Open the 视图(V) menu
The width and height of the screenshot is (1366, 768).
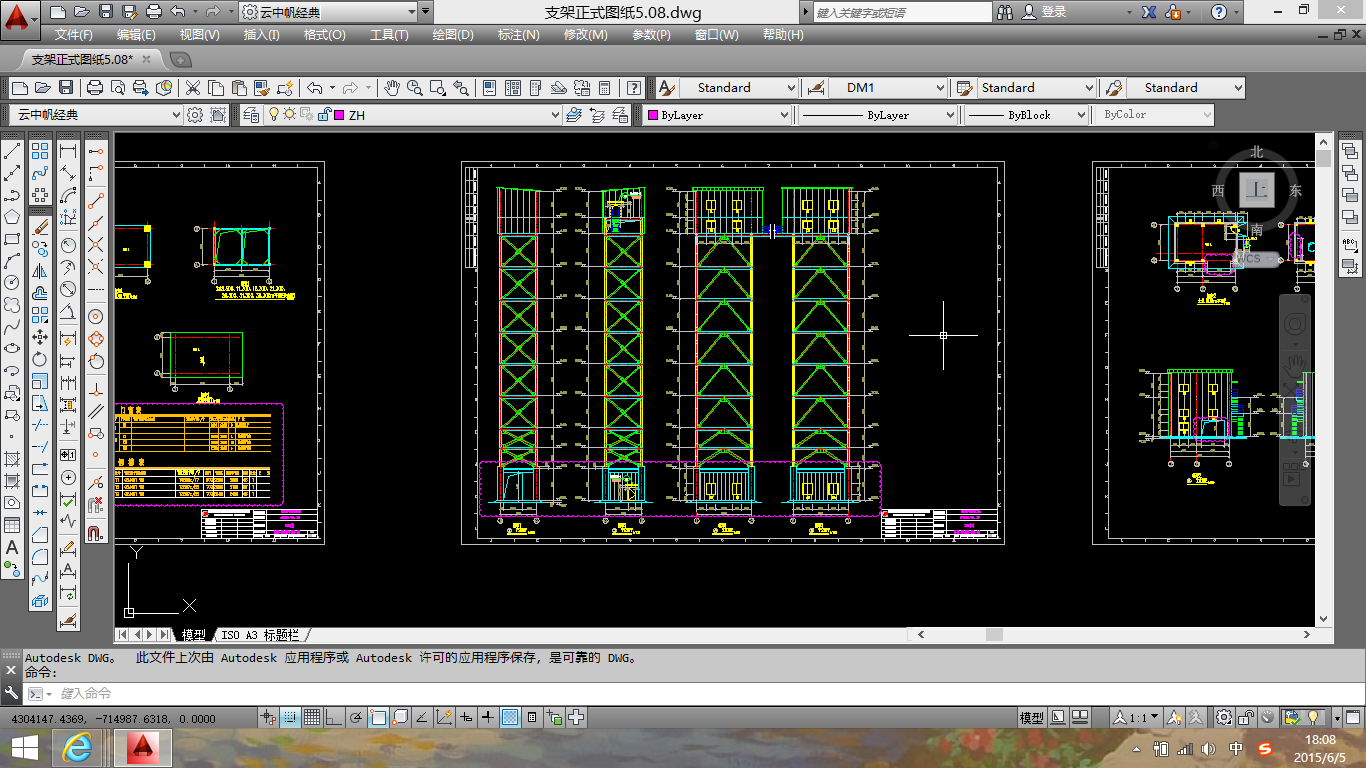(199, 34)
